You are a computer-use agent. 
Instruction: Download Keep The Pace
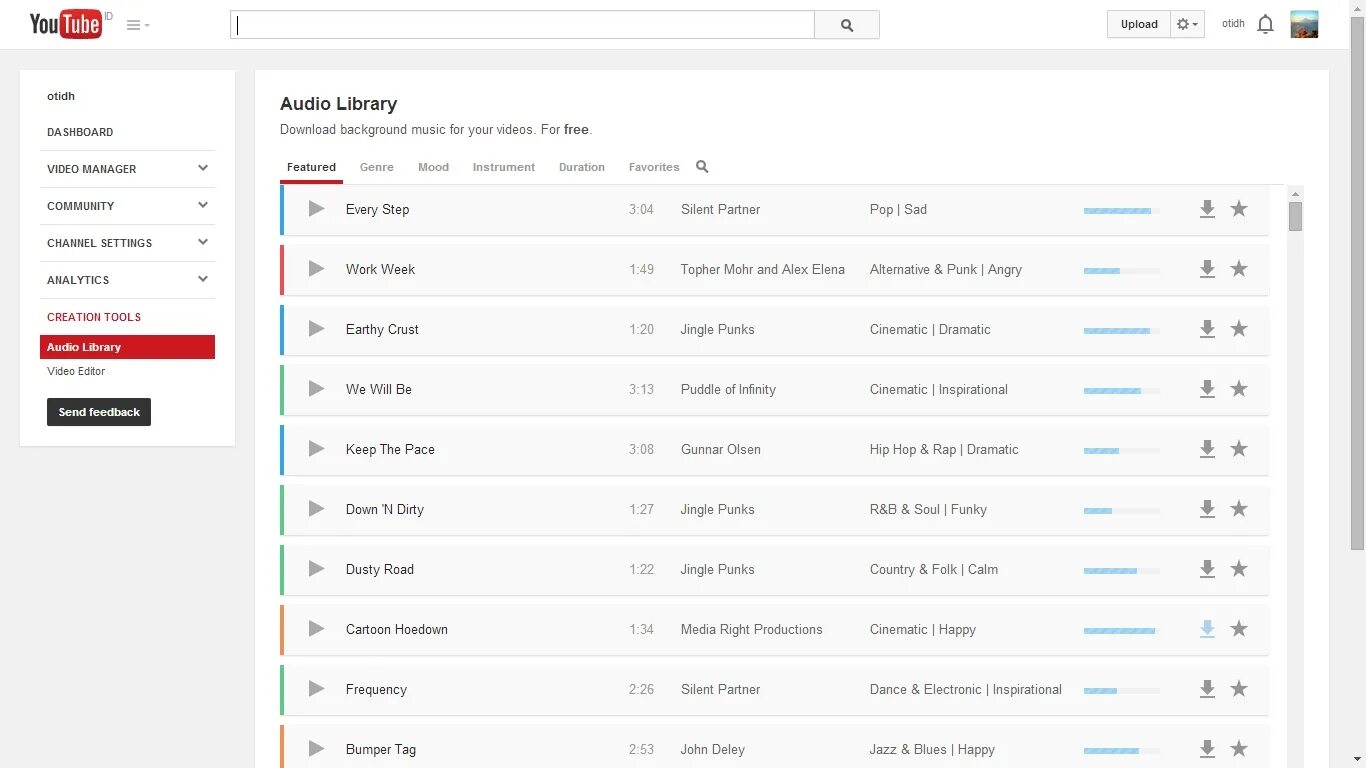point(1207,449)
